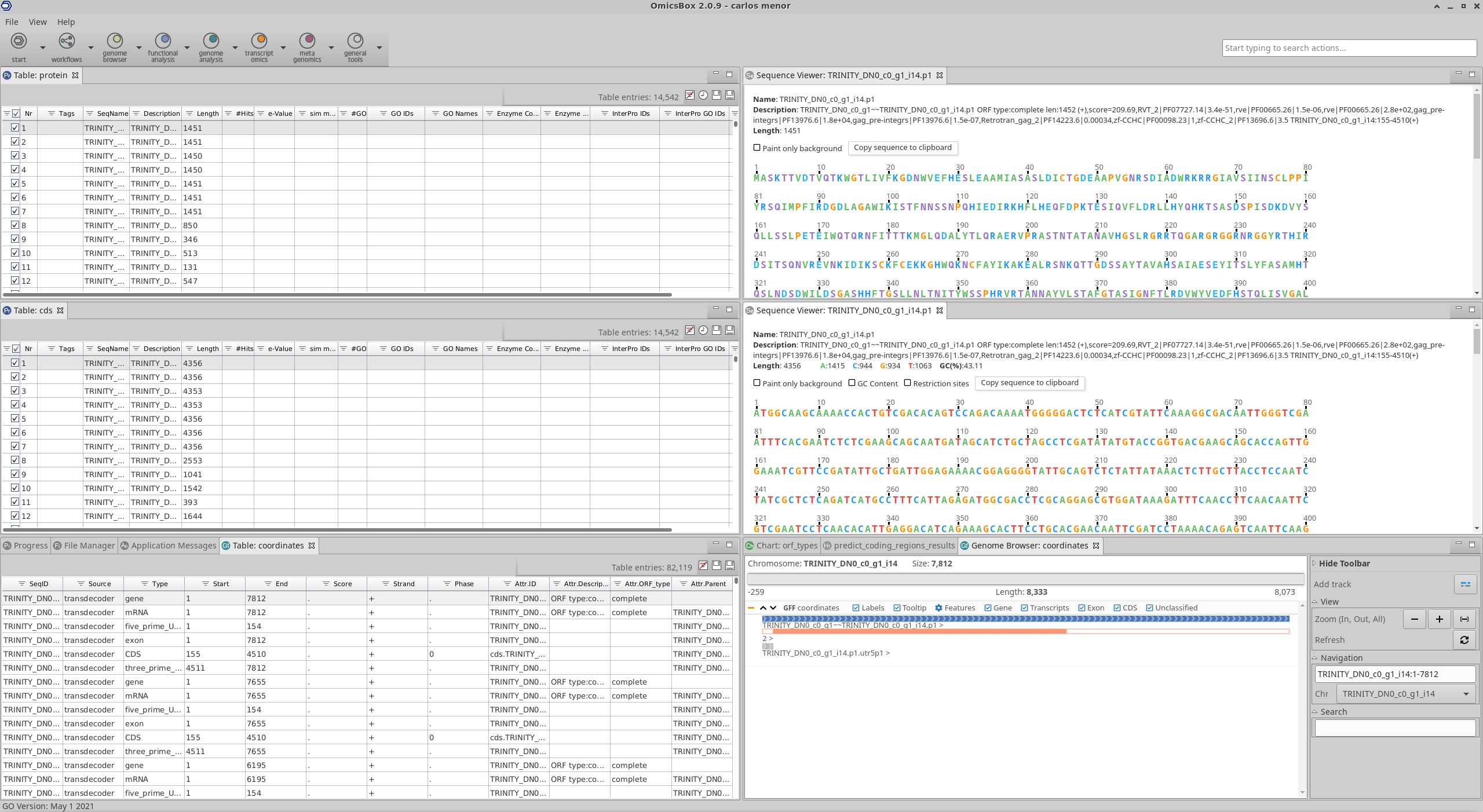Copy the CDS sequence to clipboard
This screenshot has height=812, width=1483.
coord(1029,383)
